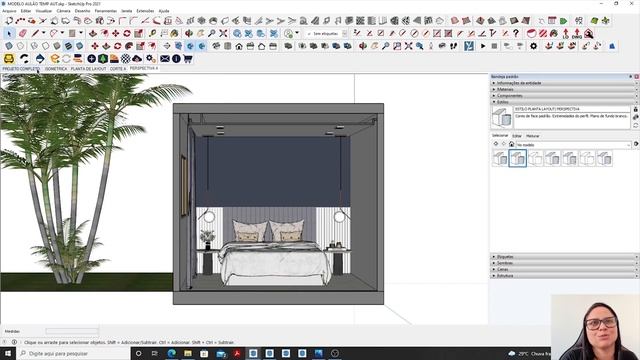Switch to ISOMETRICA scene tab
The width and height of the screenshot is (640, 360).
[x=56, y=69]
